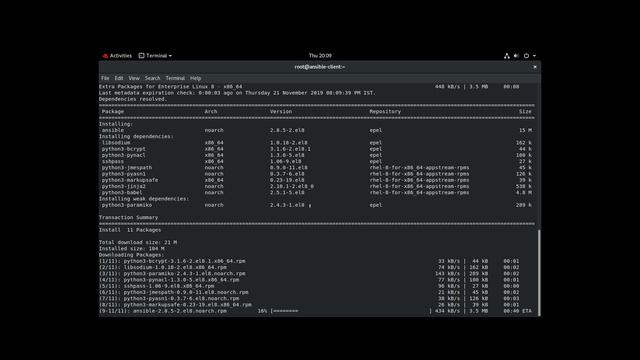This screenshot has width=640, height=360.
Task: Click the ansible version 2.8.5-2.el8
Action: 287,130
